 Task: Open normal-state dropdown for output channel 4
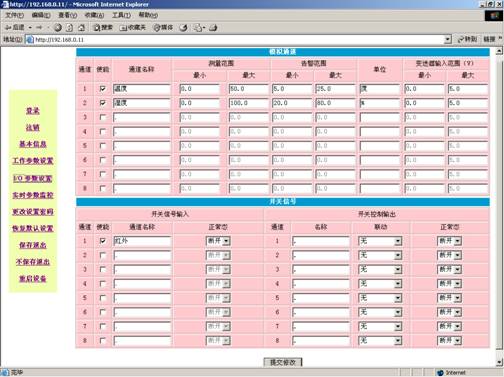[x=449, y=284]
